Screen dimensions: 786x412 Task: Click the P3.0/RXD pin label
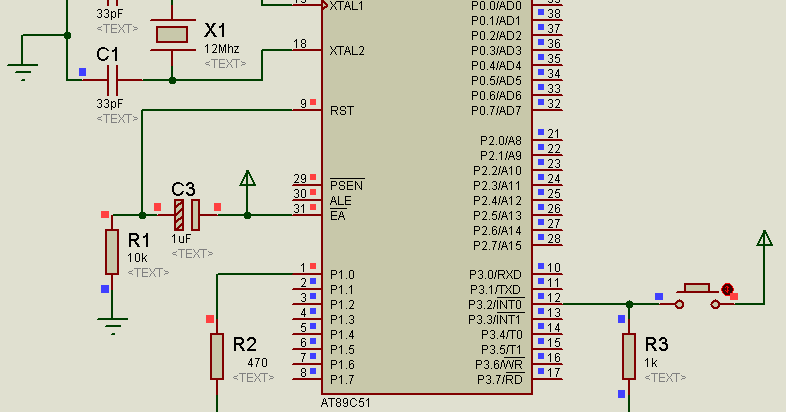click(495, 275)
